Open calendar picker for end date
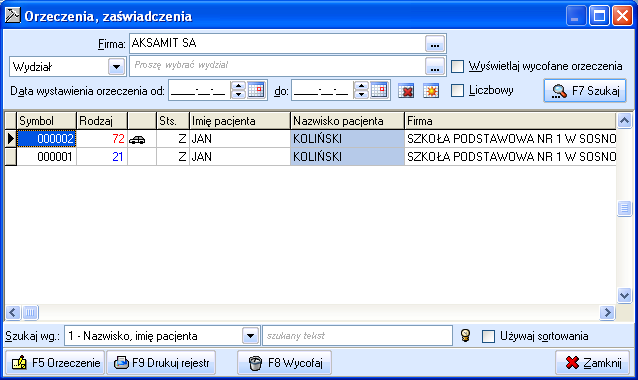 click(x=379, y=90)
